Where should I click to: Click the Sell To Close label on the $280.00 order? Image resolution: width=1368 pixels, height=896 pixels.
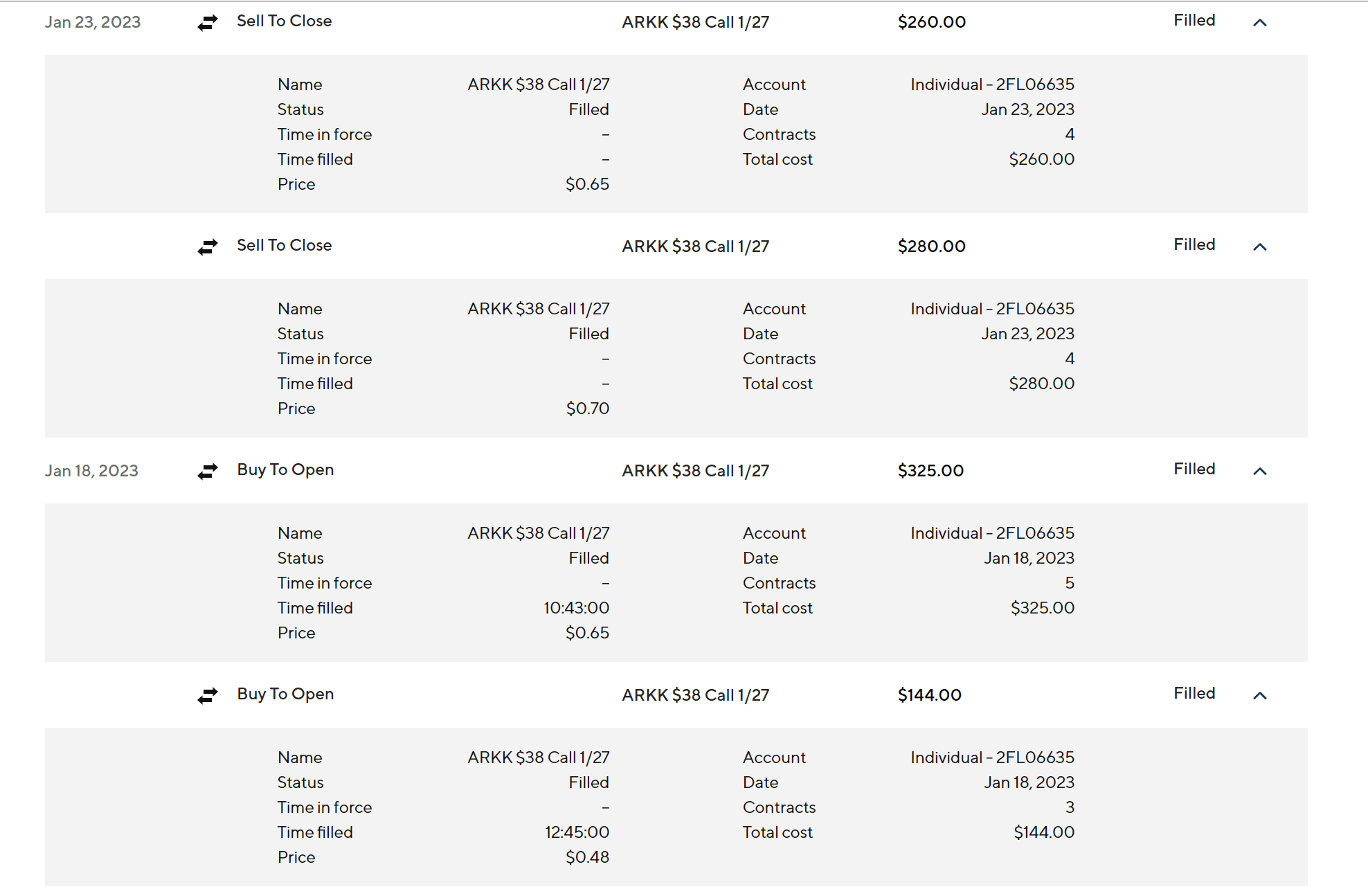tap(284, 246)
